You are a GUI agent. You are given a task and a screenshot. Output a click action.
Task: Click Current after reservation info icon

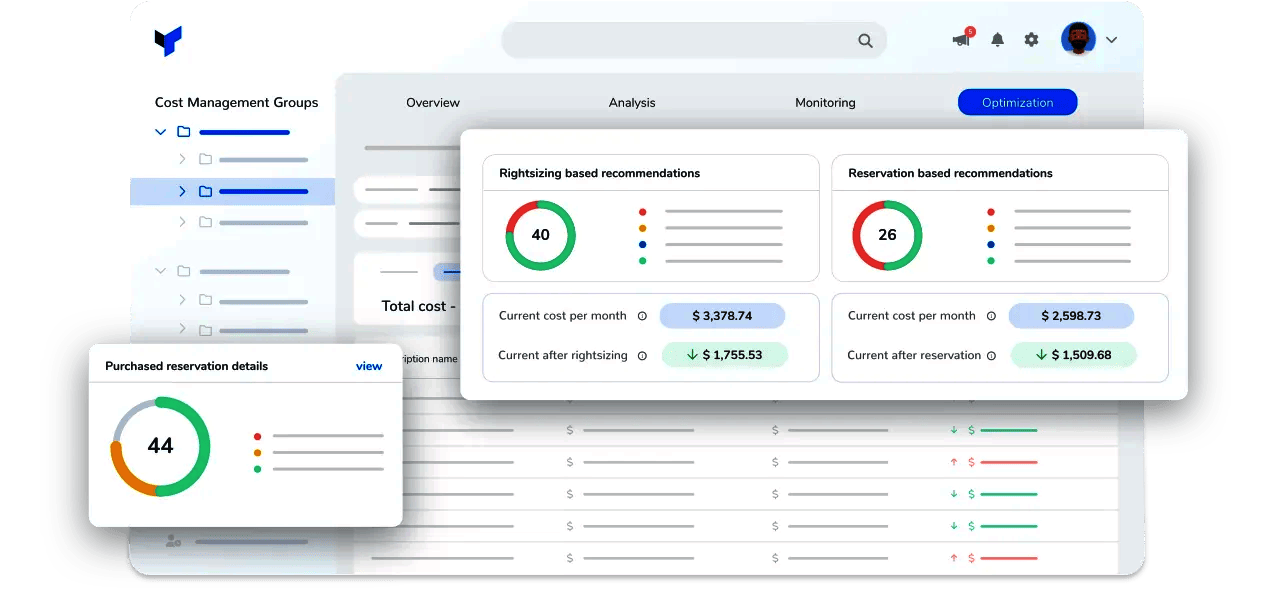click(x=991, y=355)
